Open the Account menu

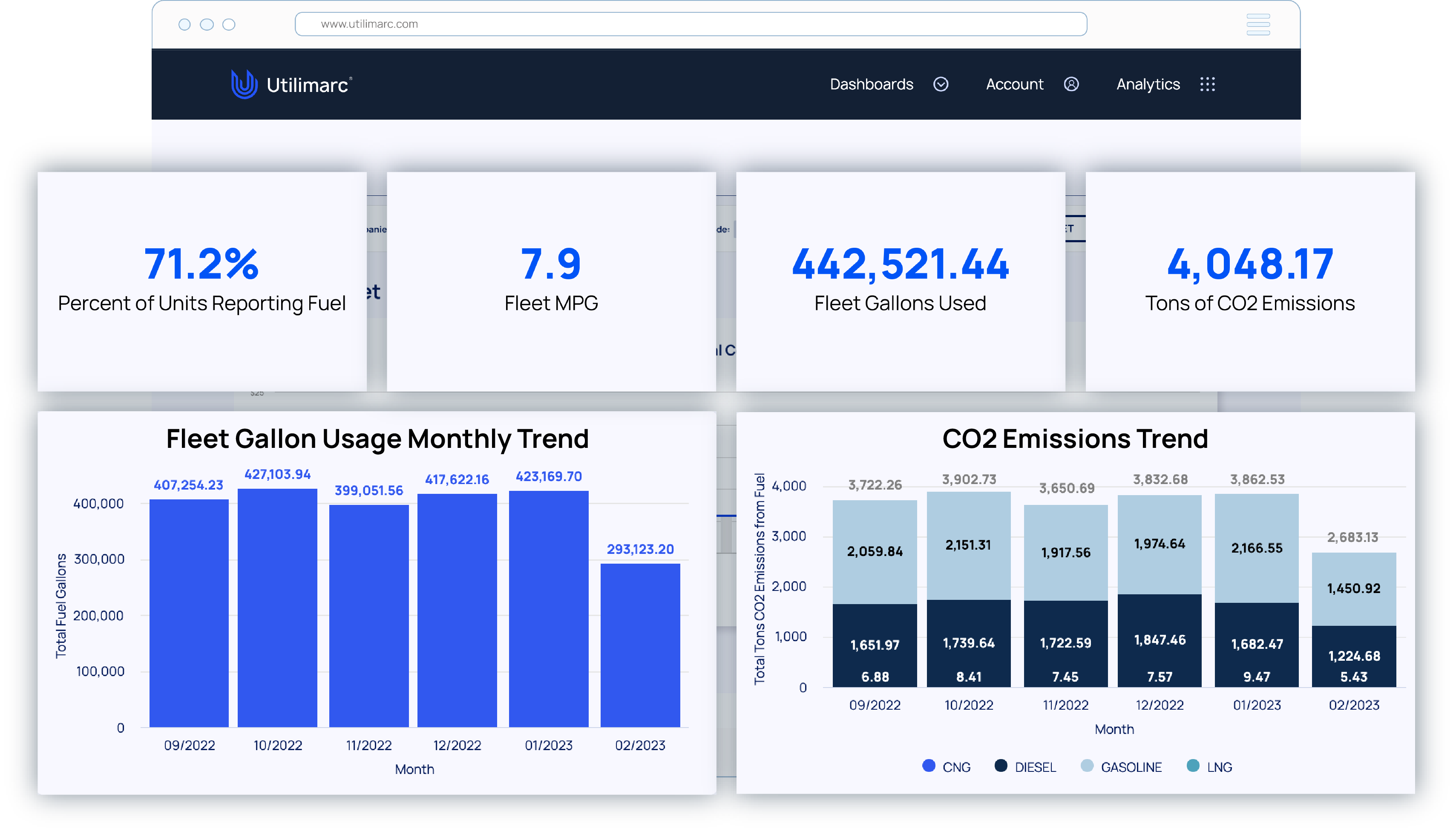point(1014,84)
